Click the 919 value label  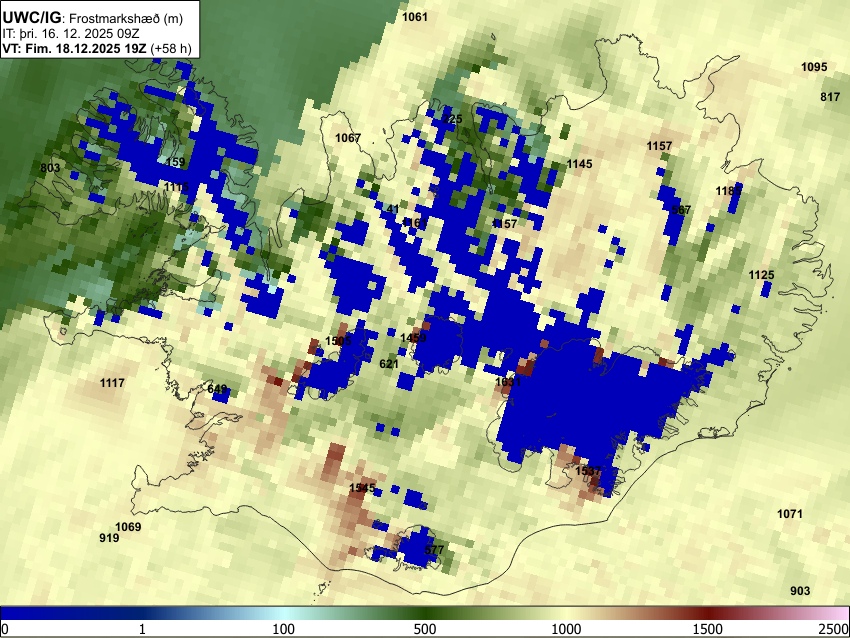(x=109, y=538)
